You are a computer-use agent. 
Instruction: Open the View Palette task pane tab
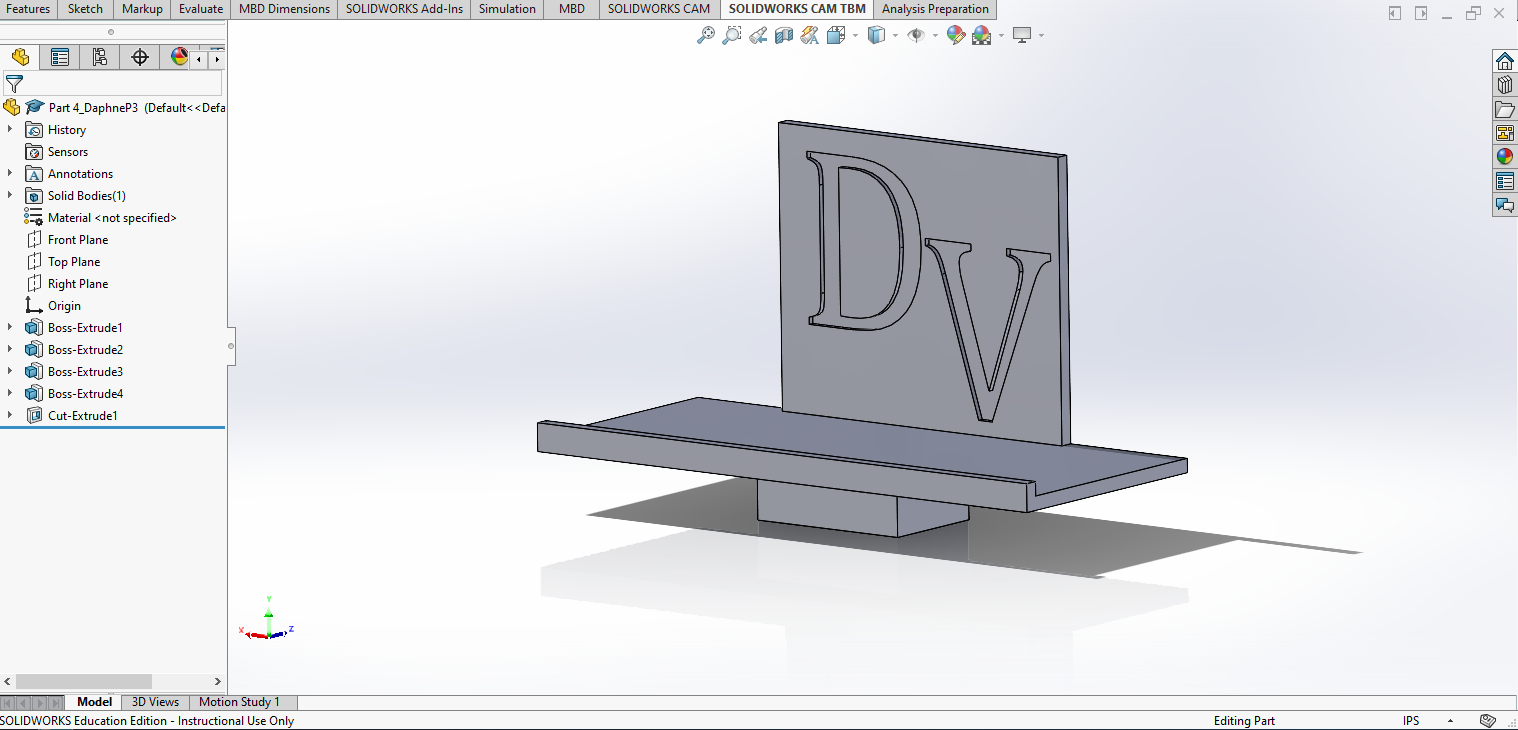(x=1504, y=134)
